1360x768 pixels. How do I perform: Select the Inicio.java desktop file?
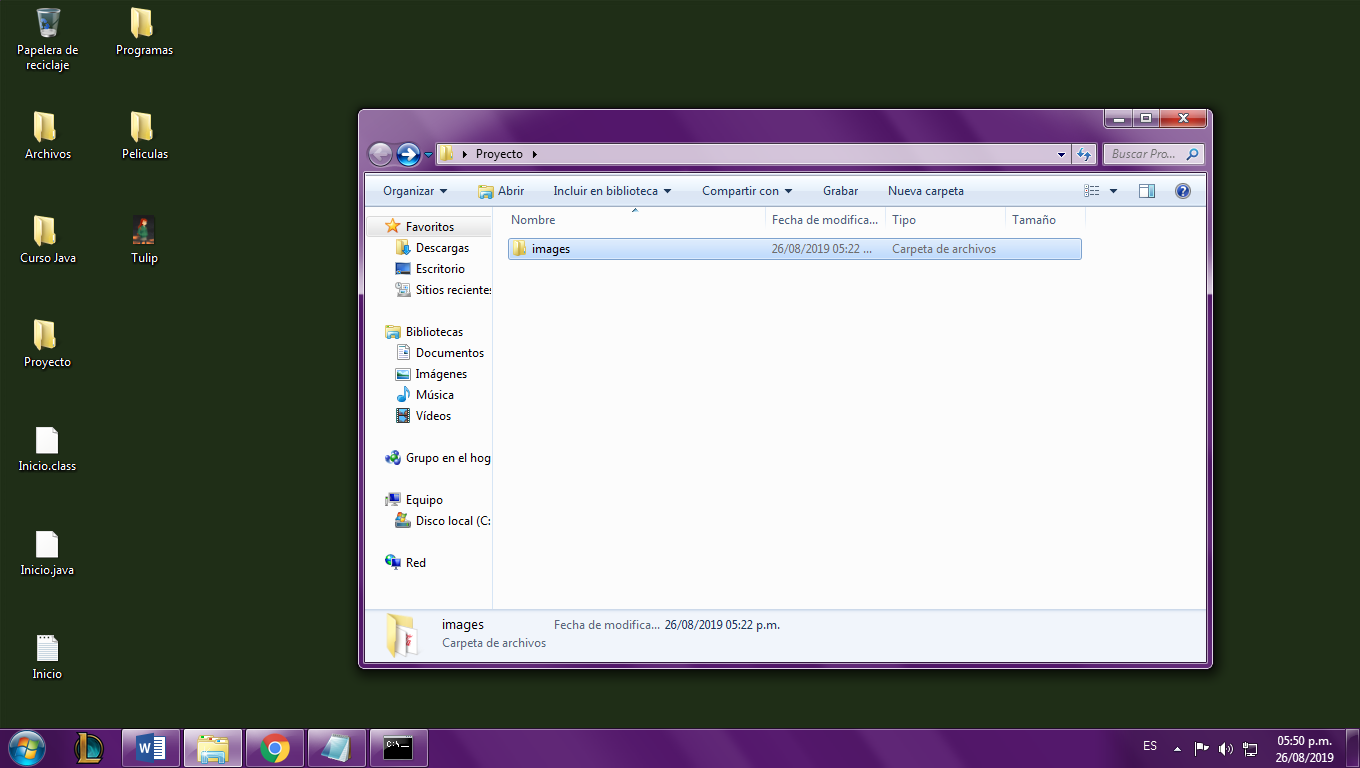point(47,552)
